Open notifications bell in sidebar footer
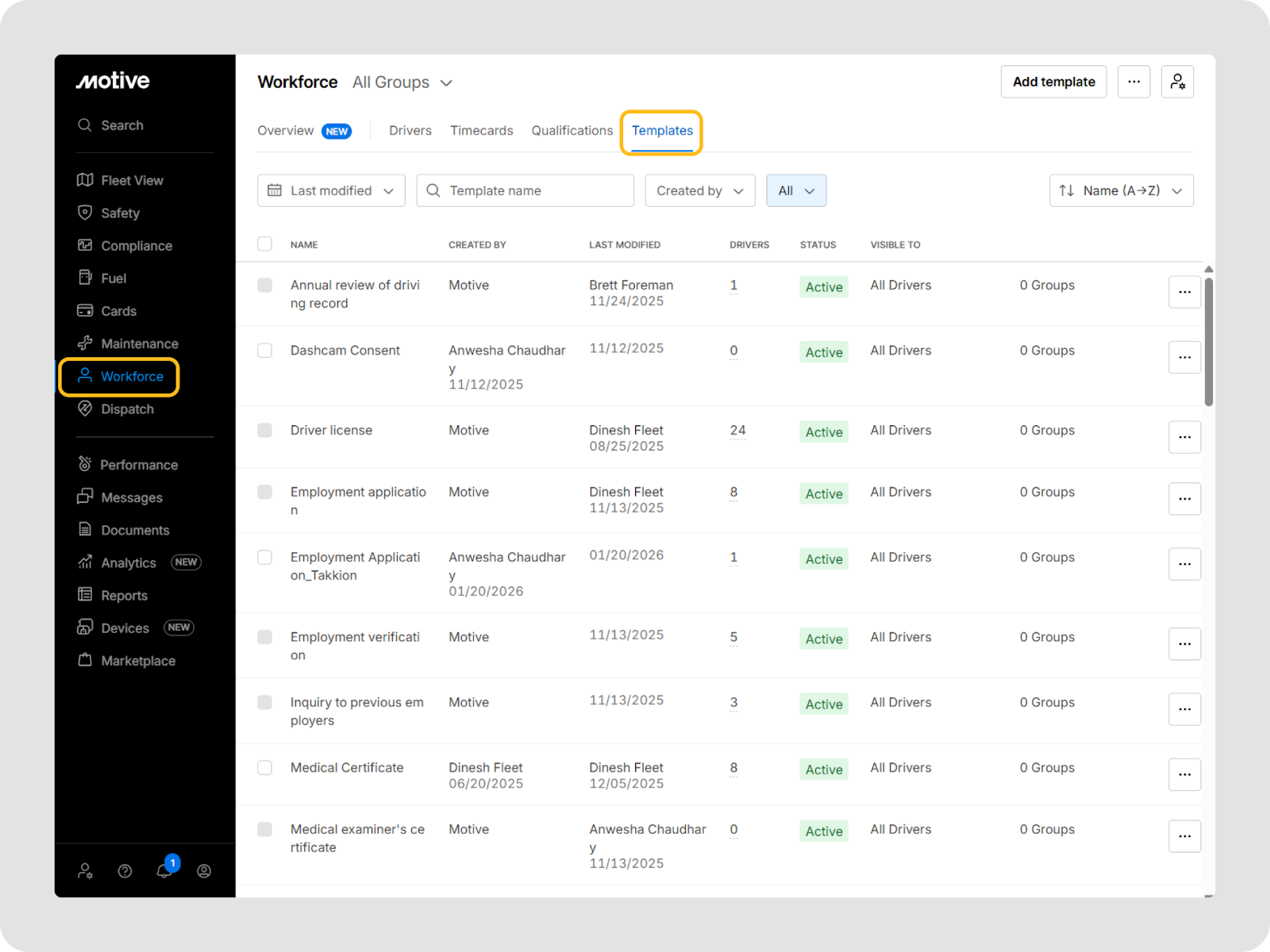The image size is (1270, 952). click(164, 870)
